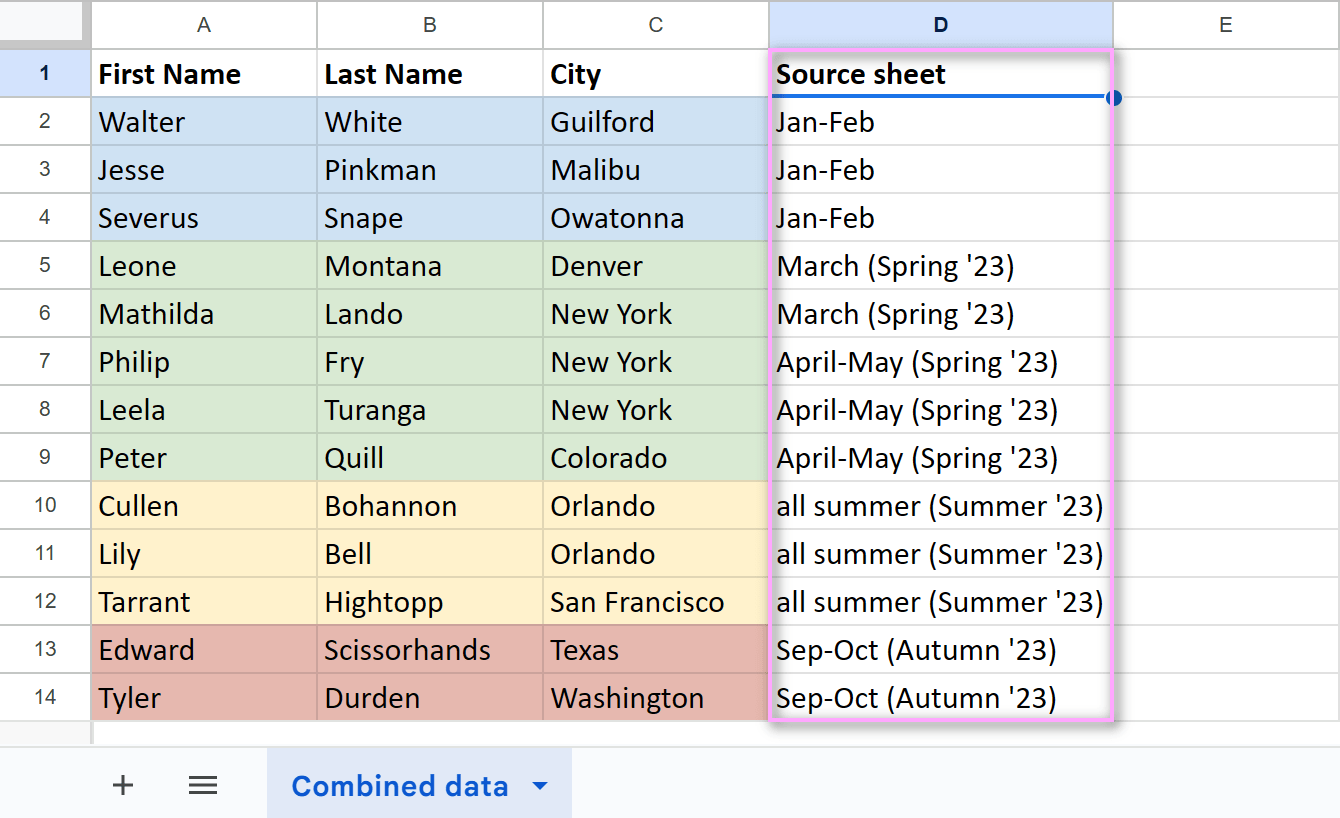Select row 5 header

[45, 266]
